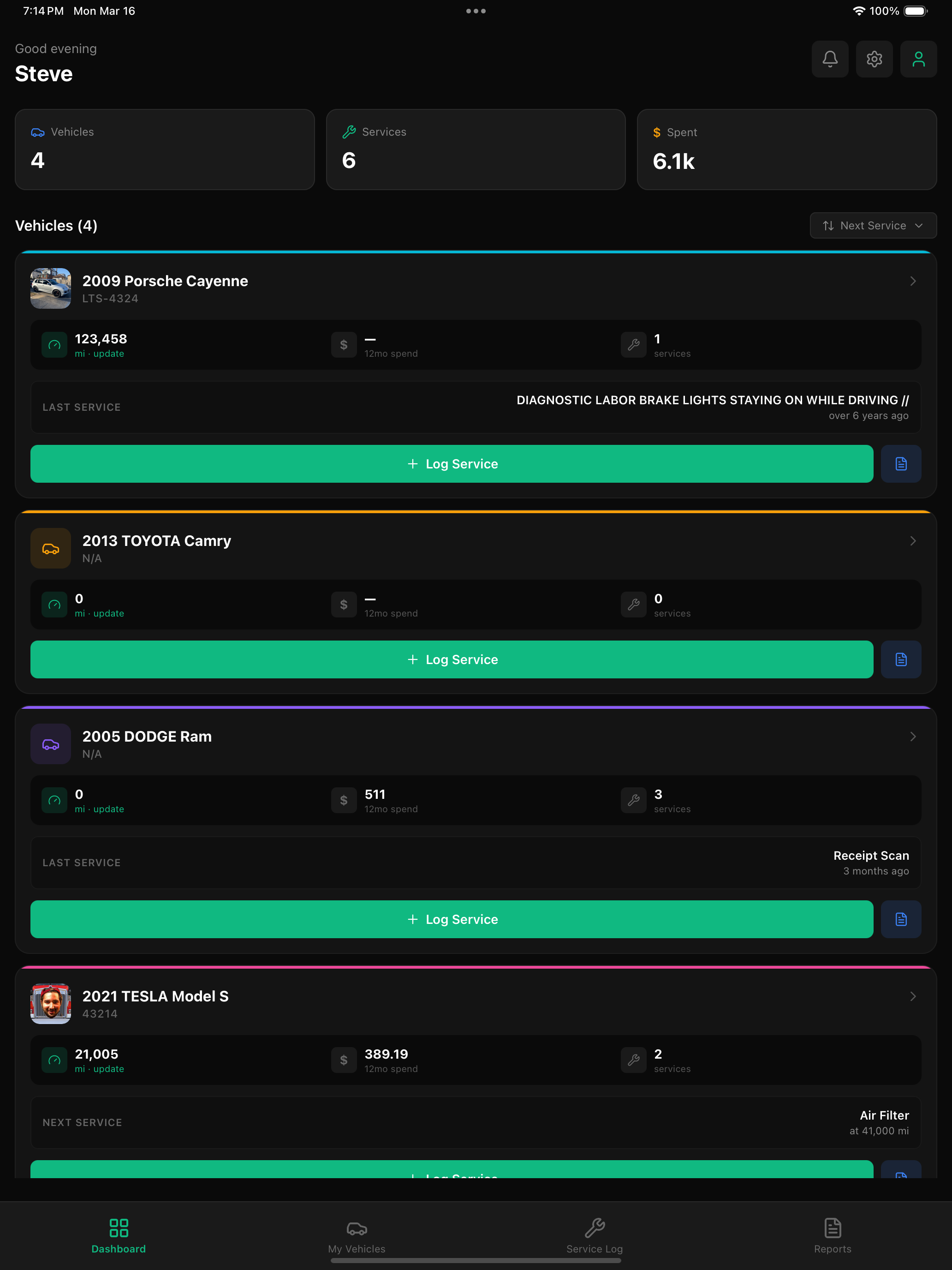The image size is (952, 1270).
Task: Open Porsche Cayenne document icon button
Action: tap(901, 464)
